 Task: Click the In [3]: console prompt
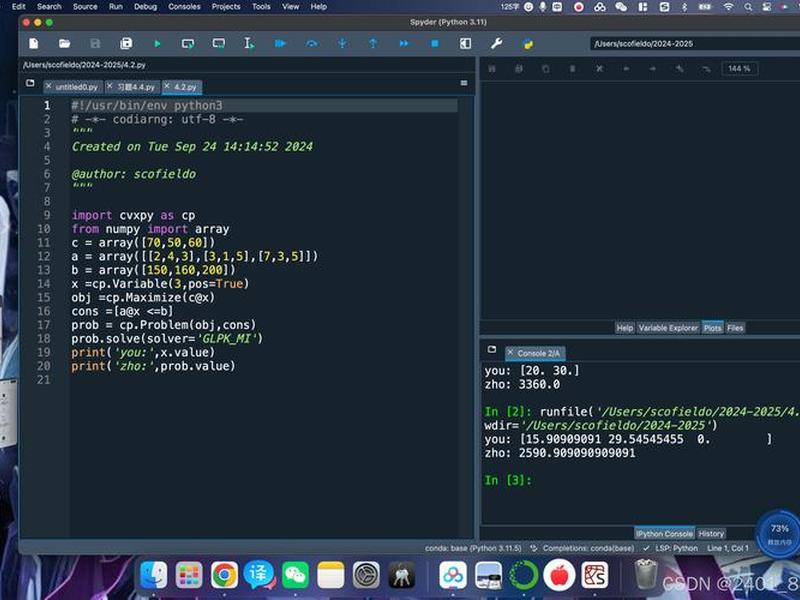point(508,481)
